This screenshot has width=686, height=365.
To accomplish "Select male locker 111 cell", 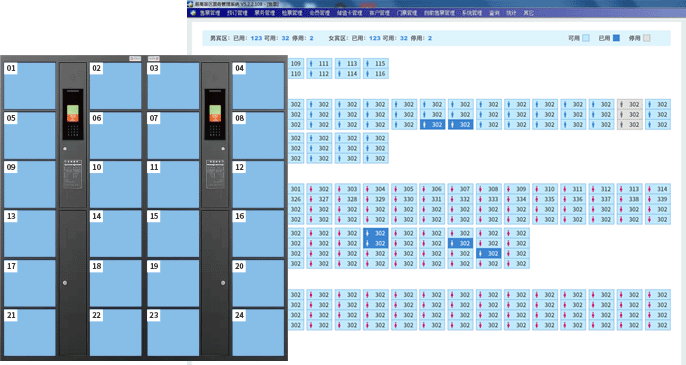I will point(319,63).
